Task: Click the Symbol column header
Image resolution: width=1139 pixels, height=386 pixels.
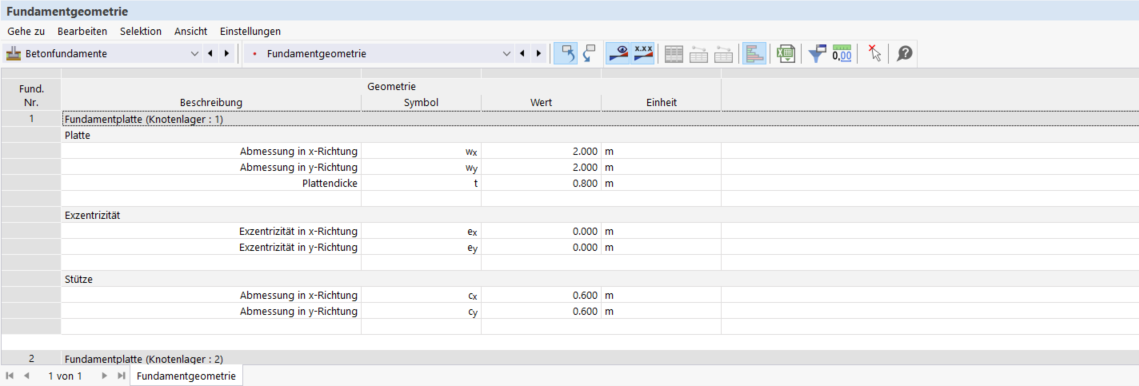Action: (x=421, y=102)
